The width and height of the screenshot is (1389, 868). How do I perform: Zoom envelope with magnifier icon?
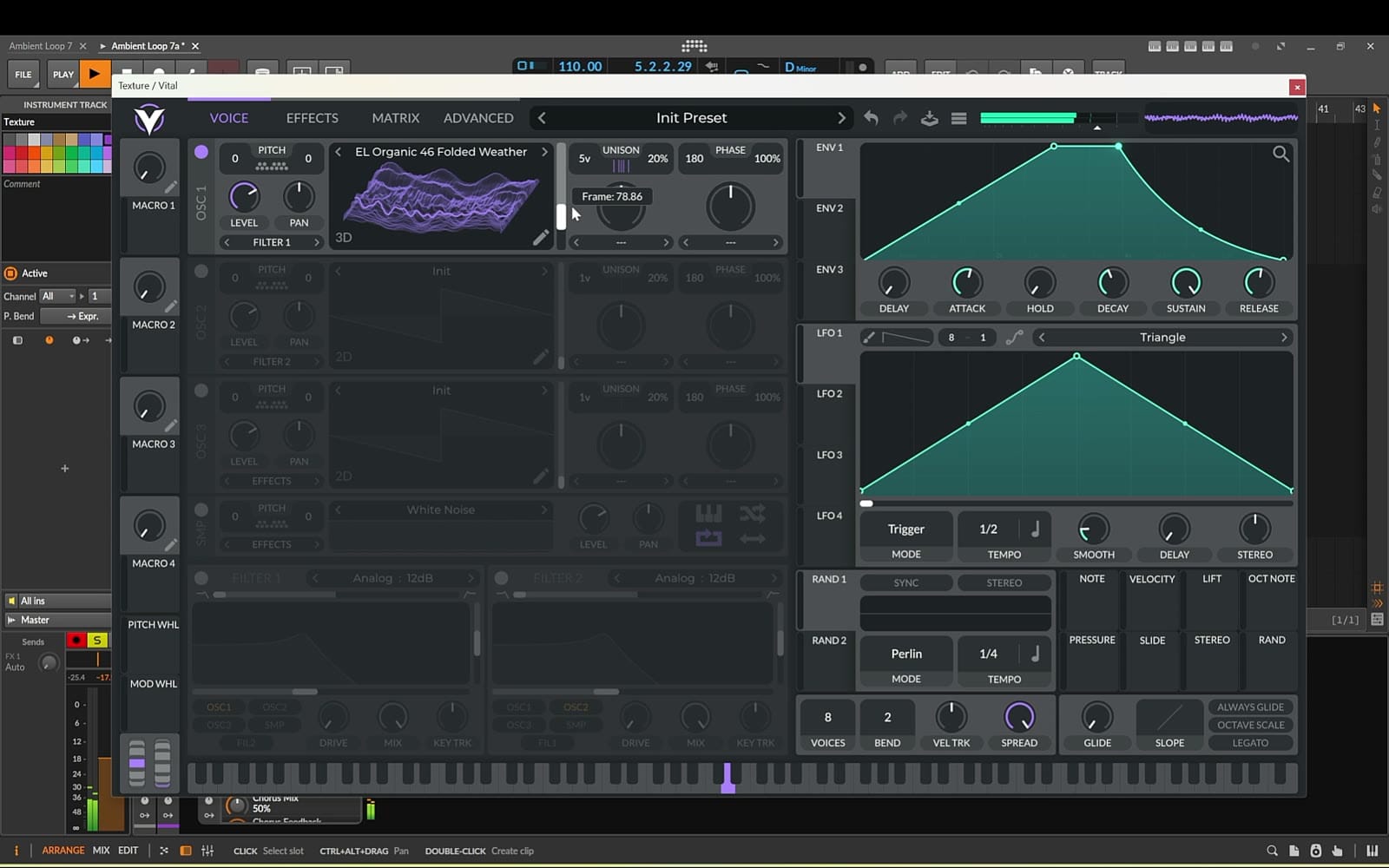coord(1280,155)
